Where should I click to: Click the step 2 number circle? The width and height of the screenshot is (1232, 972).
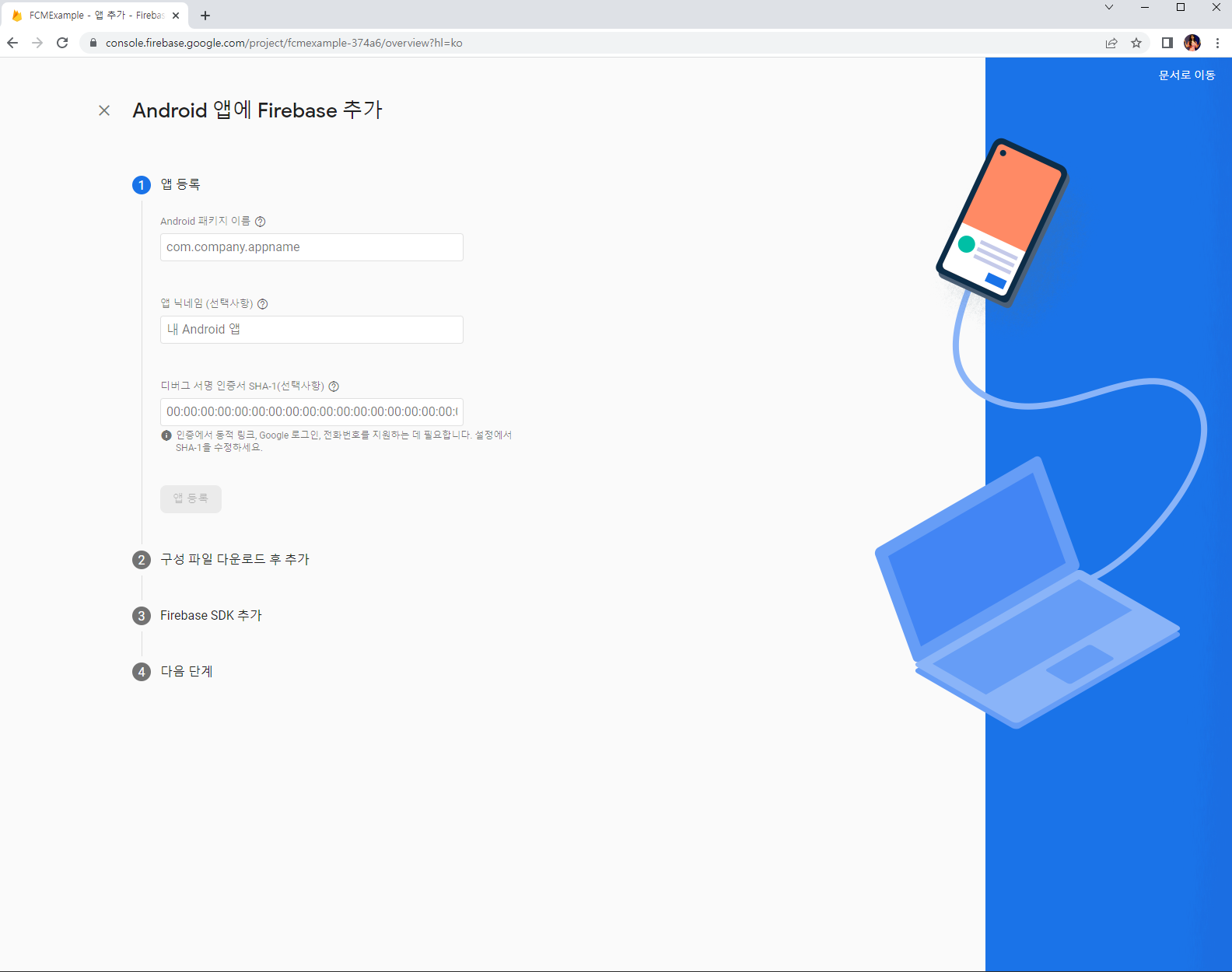(x=142, y=560)
